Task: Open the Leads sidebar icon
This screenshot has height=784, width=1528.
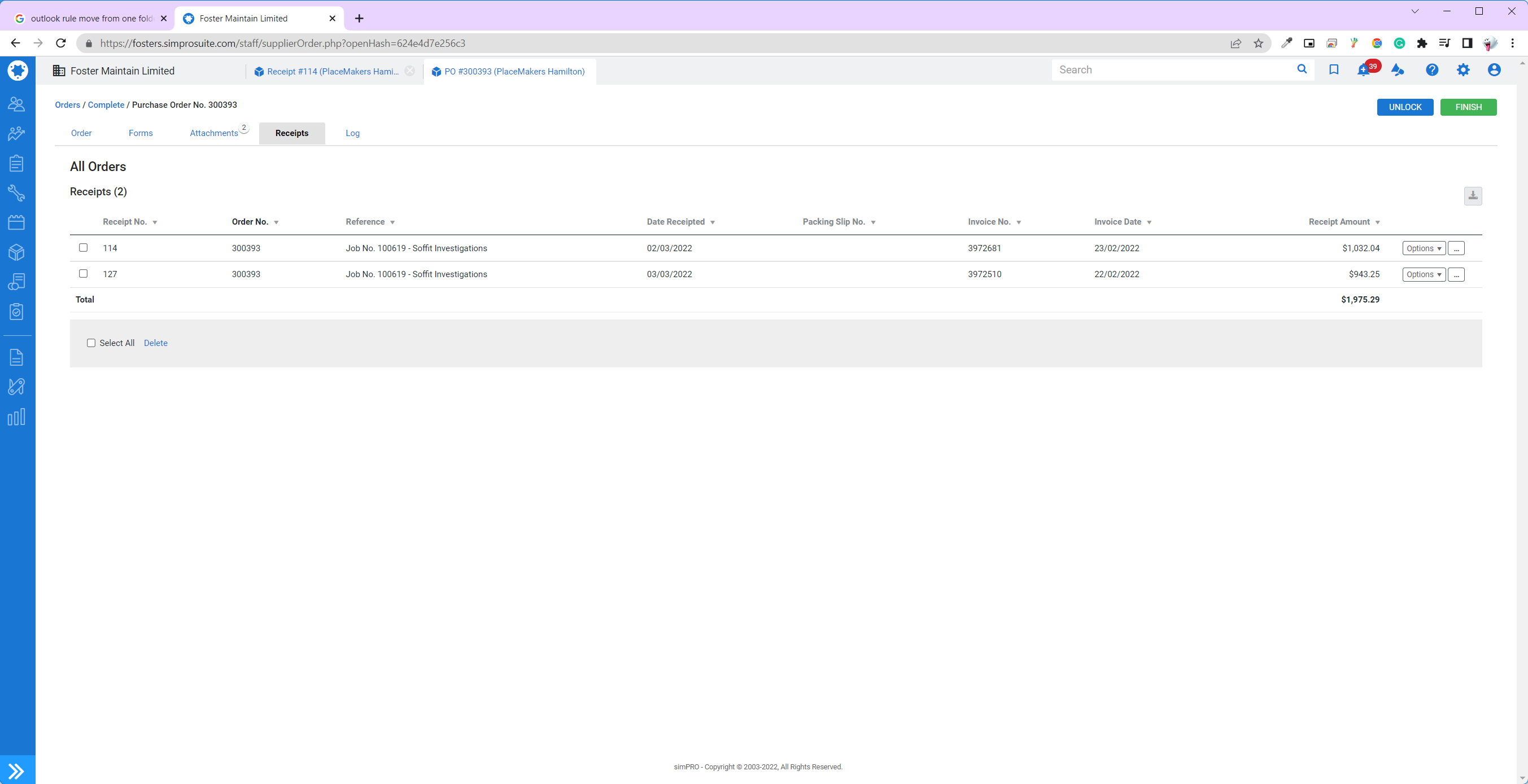Action: (16, 133)
